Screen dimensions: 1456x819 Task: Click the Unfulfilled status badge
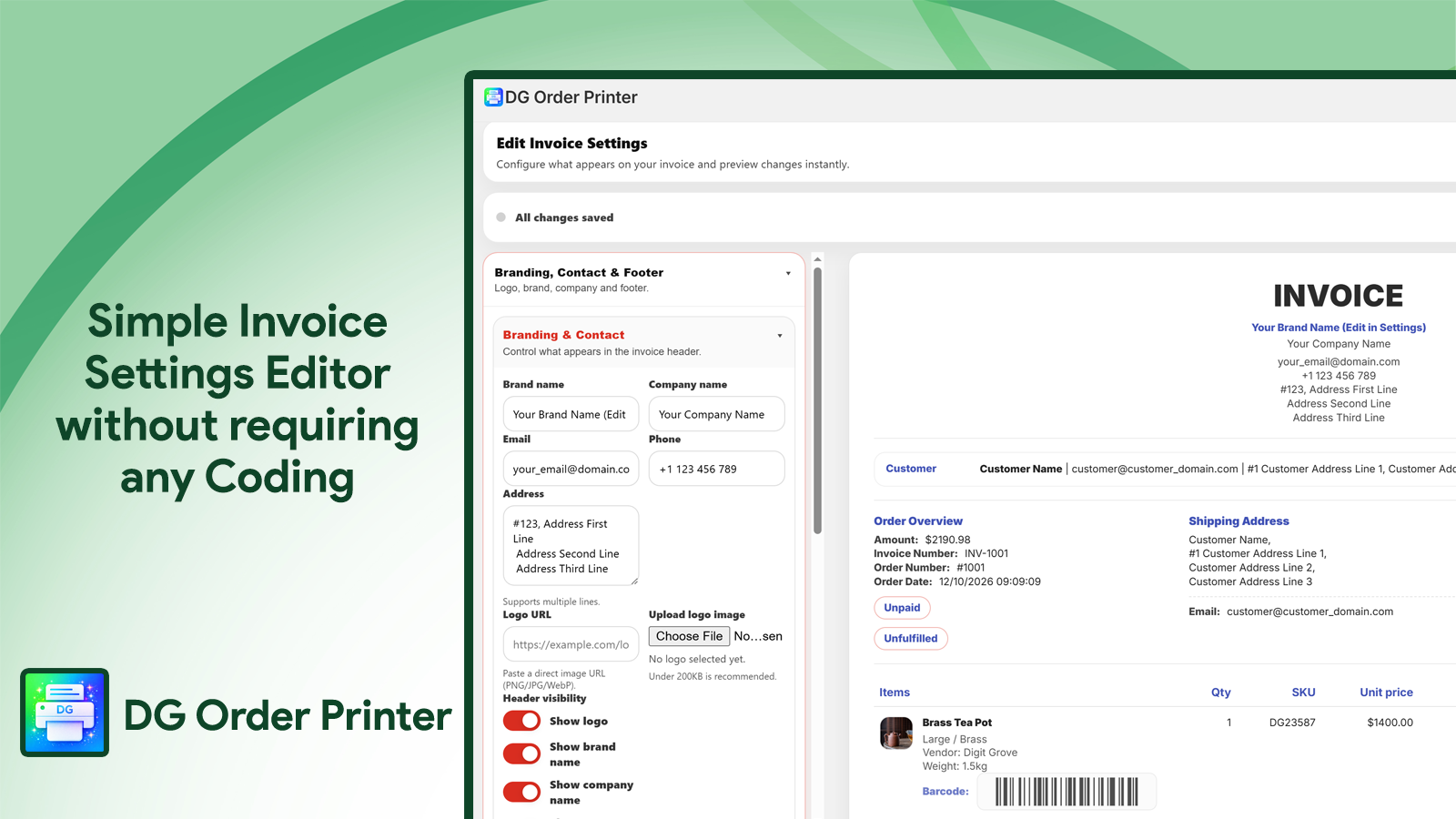coord(911,638)
